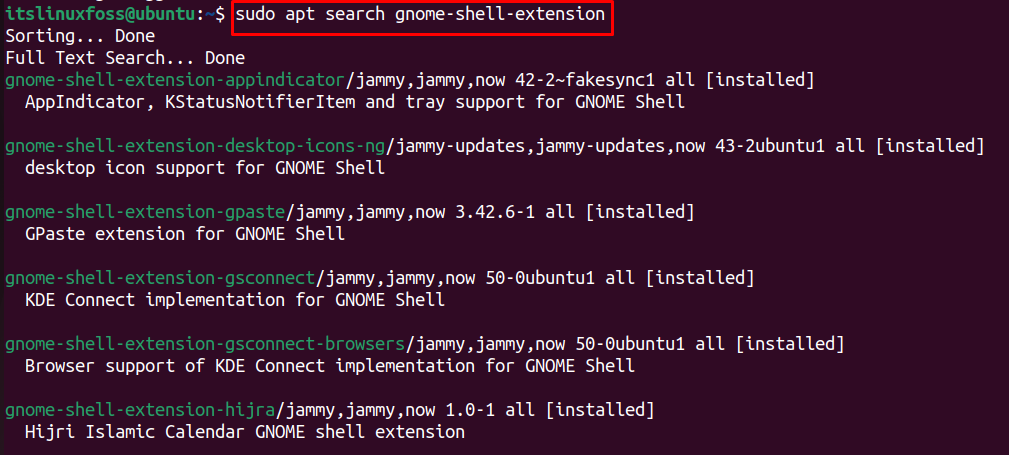This screenshot has width=1009, height=455.
Task: Click the gnome-shell-extension-gpaste package name
Action: pos(145,212)
